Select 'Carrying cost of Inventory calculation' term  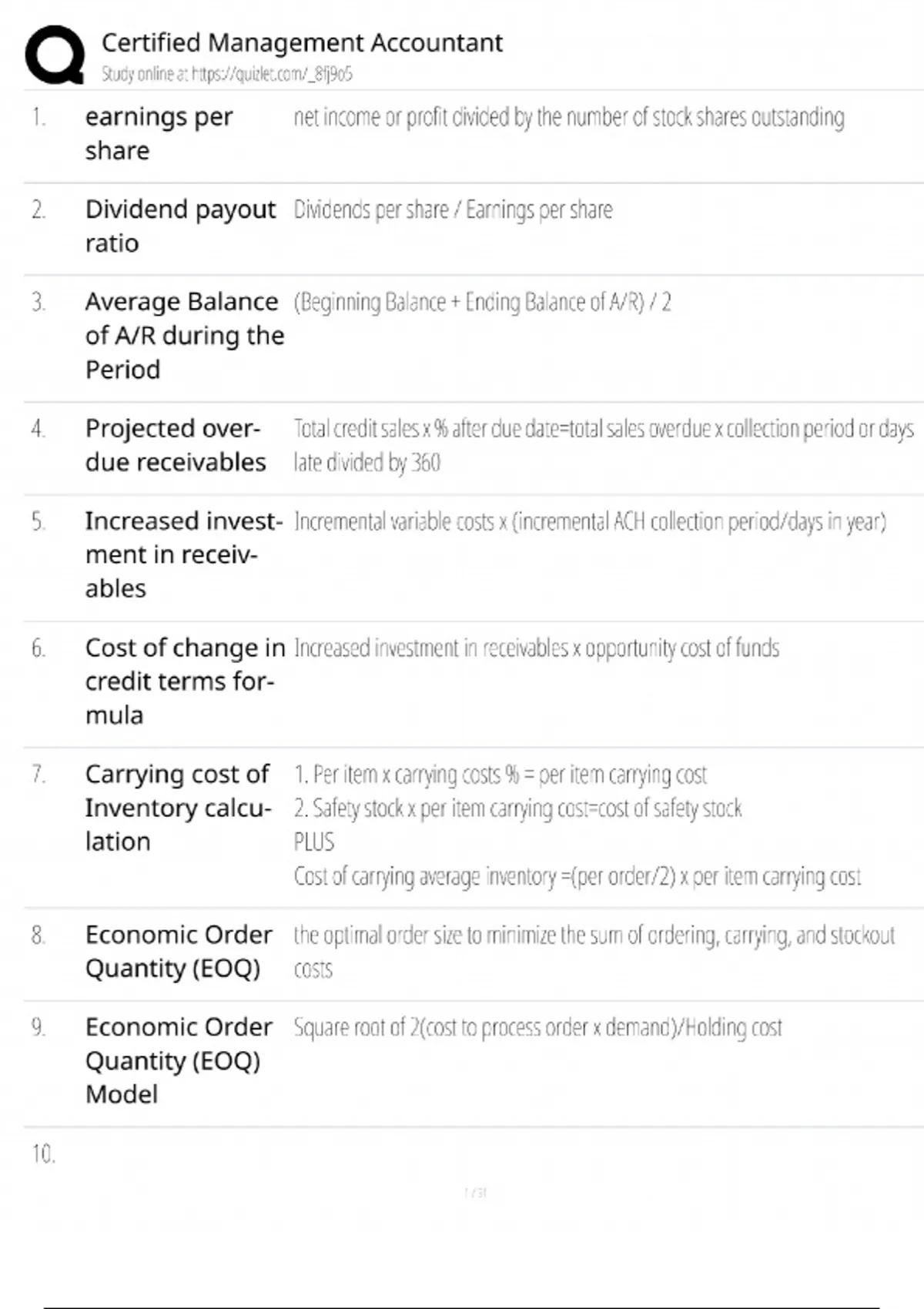click(x=178, y=808)
